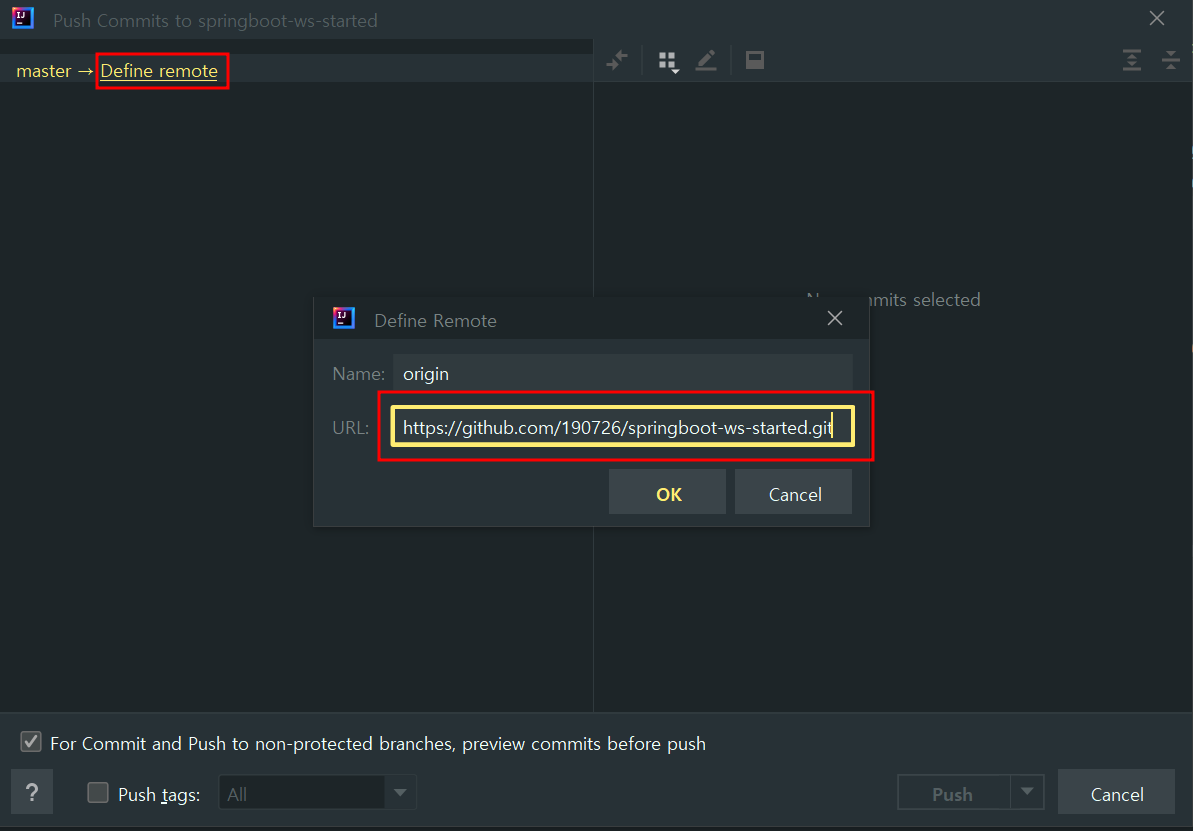Click the Name field containing origin
This screenshot has width=1193, height=831.
coord(622,374)
